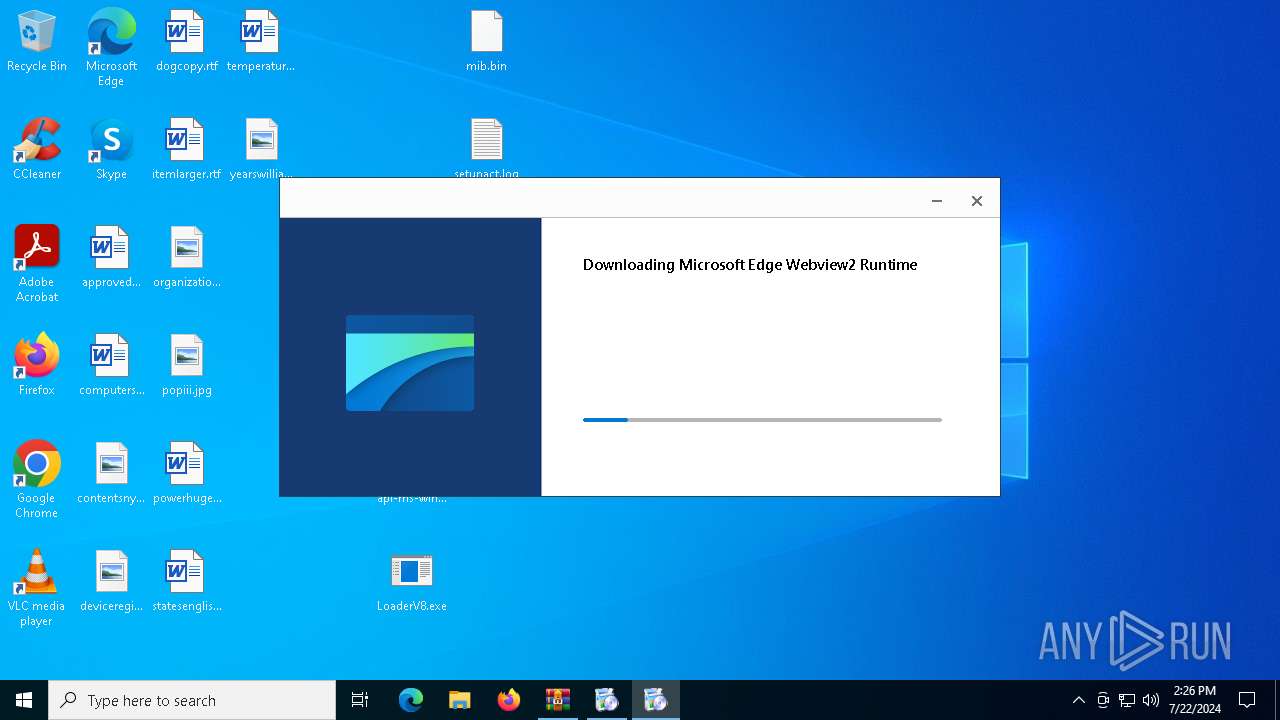
Task: Click the Webview2 installer logo image
Action: tap(410, 363)
